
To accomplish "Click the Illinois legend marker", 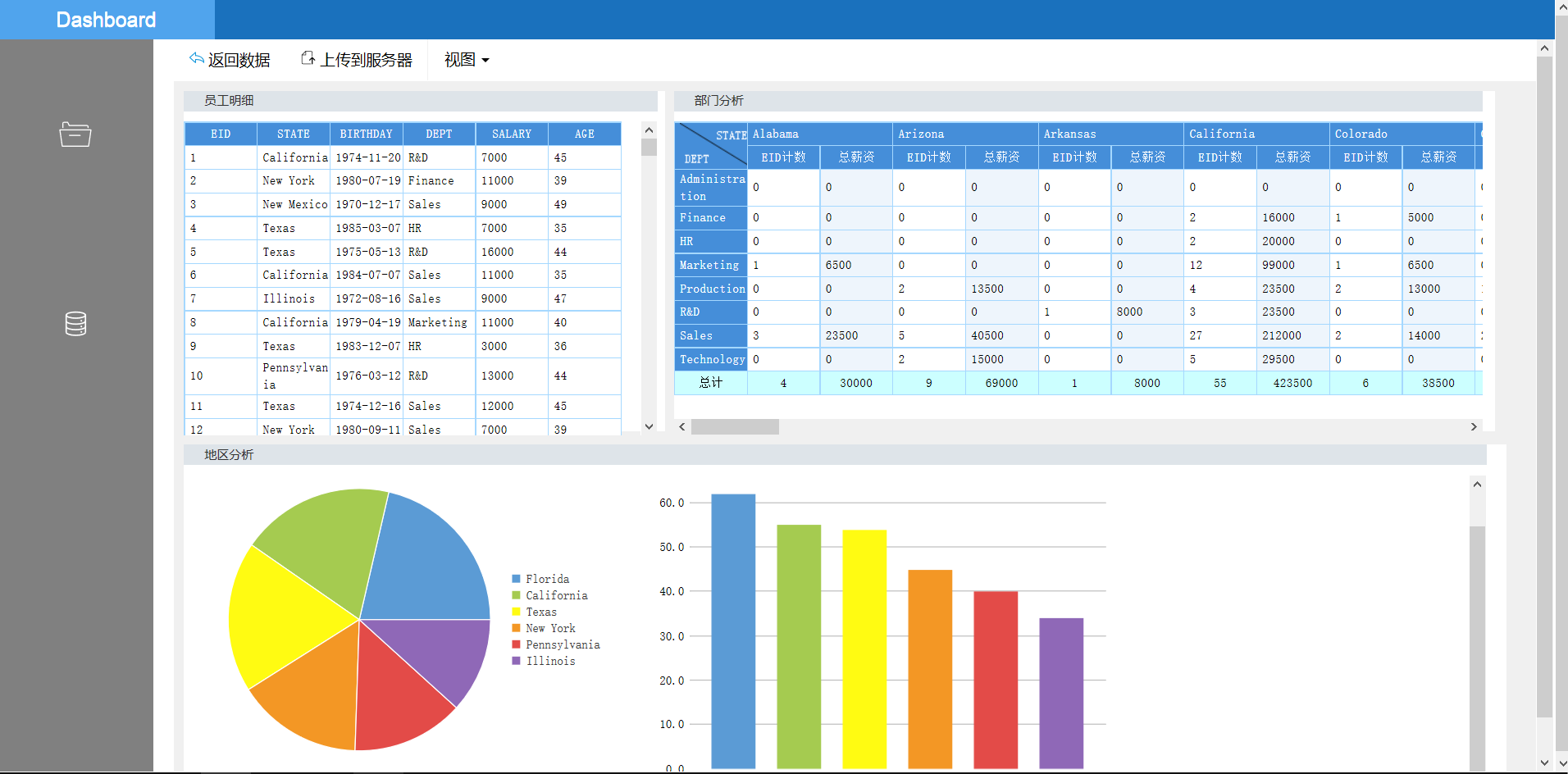I will tap(517, 661).
